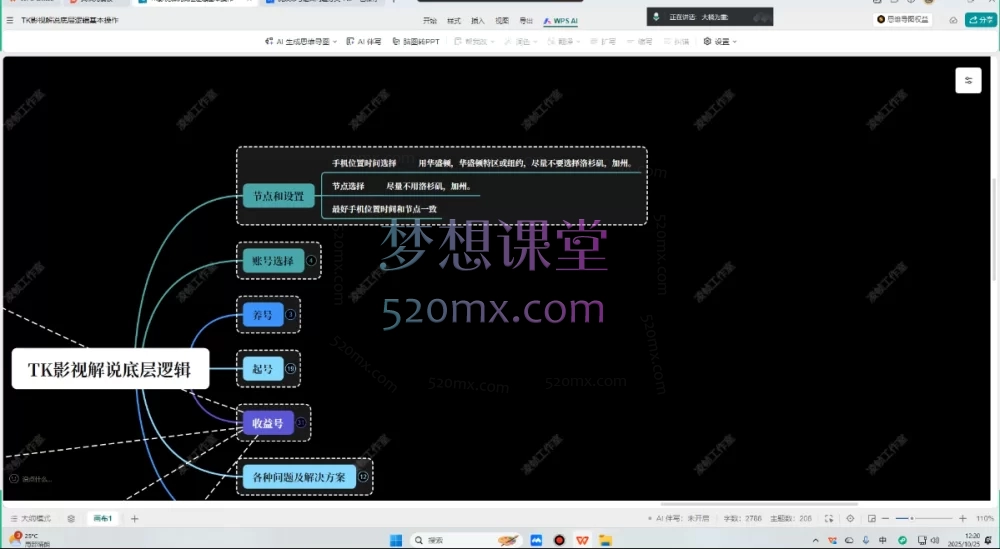The width and height of the screenshot is (1000, 549).
Task: Click the green 分享 button
Action: (981, 20)
